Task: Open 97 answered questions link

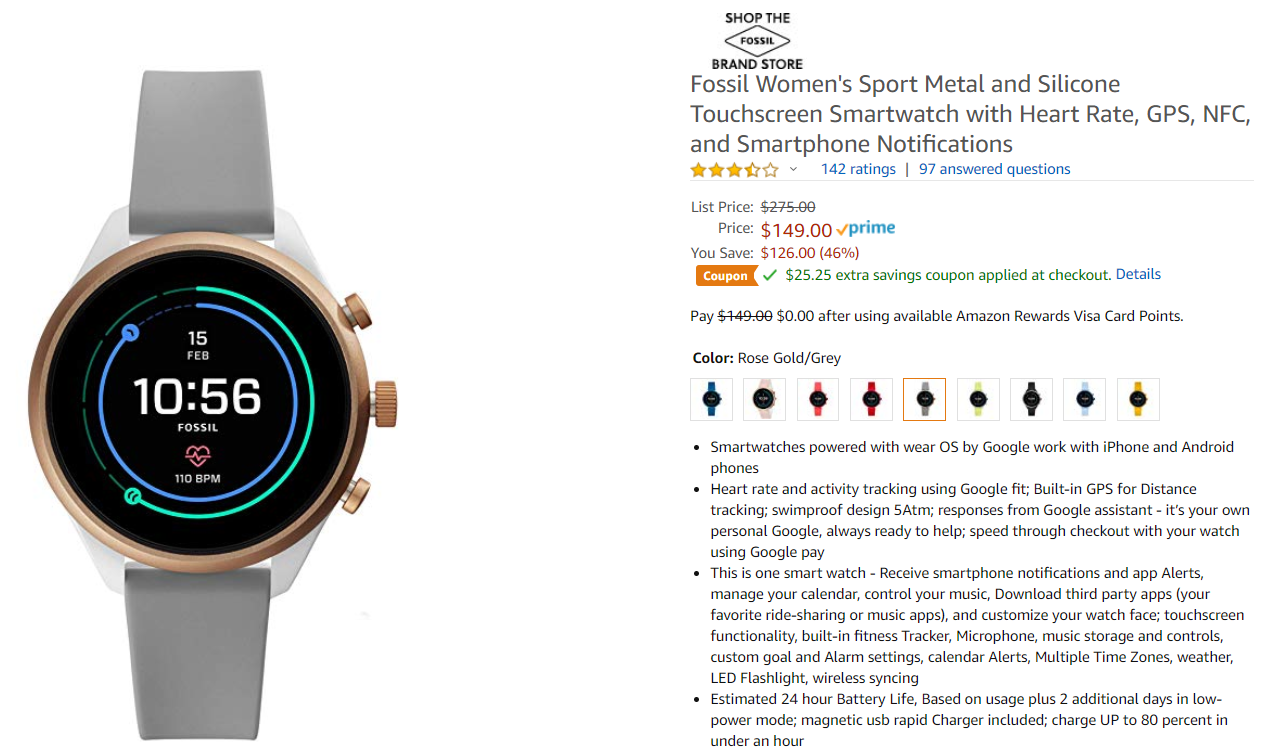Action: pos(994,169)
